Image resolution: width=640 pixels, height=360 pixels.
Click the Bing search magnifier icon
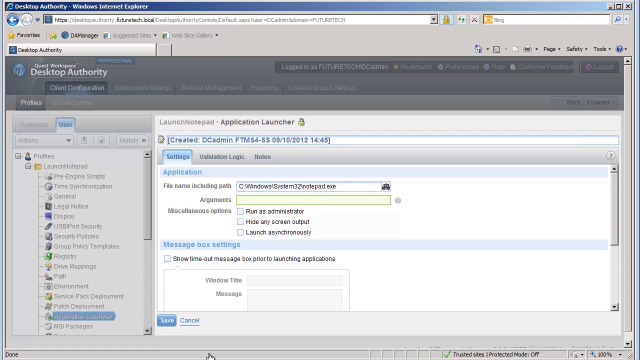pyautogui.click(x=618, y=20)
